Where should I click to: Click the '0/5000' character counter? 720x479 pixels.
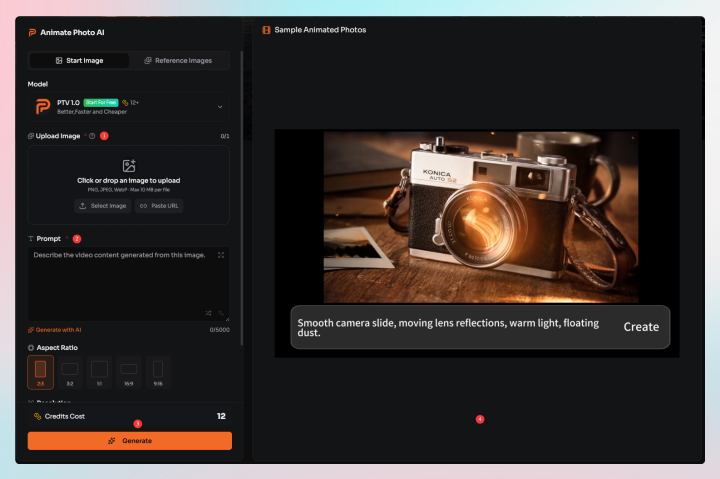coord(219,330)
